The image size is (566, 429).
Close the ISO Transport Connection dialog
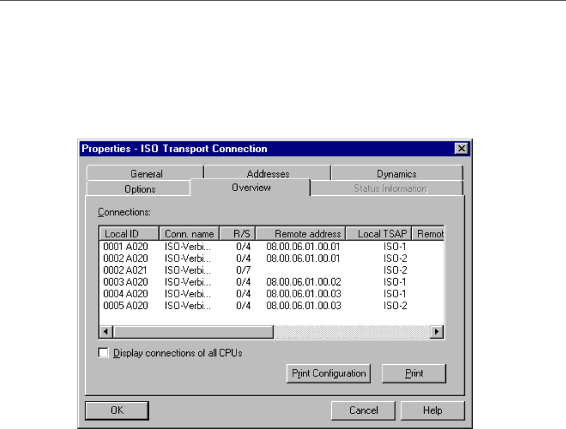pyautogui.click(x=461, y=148)
